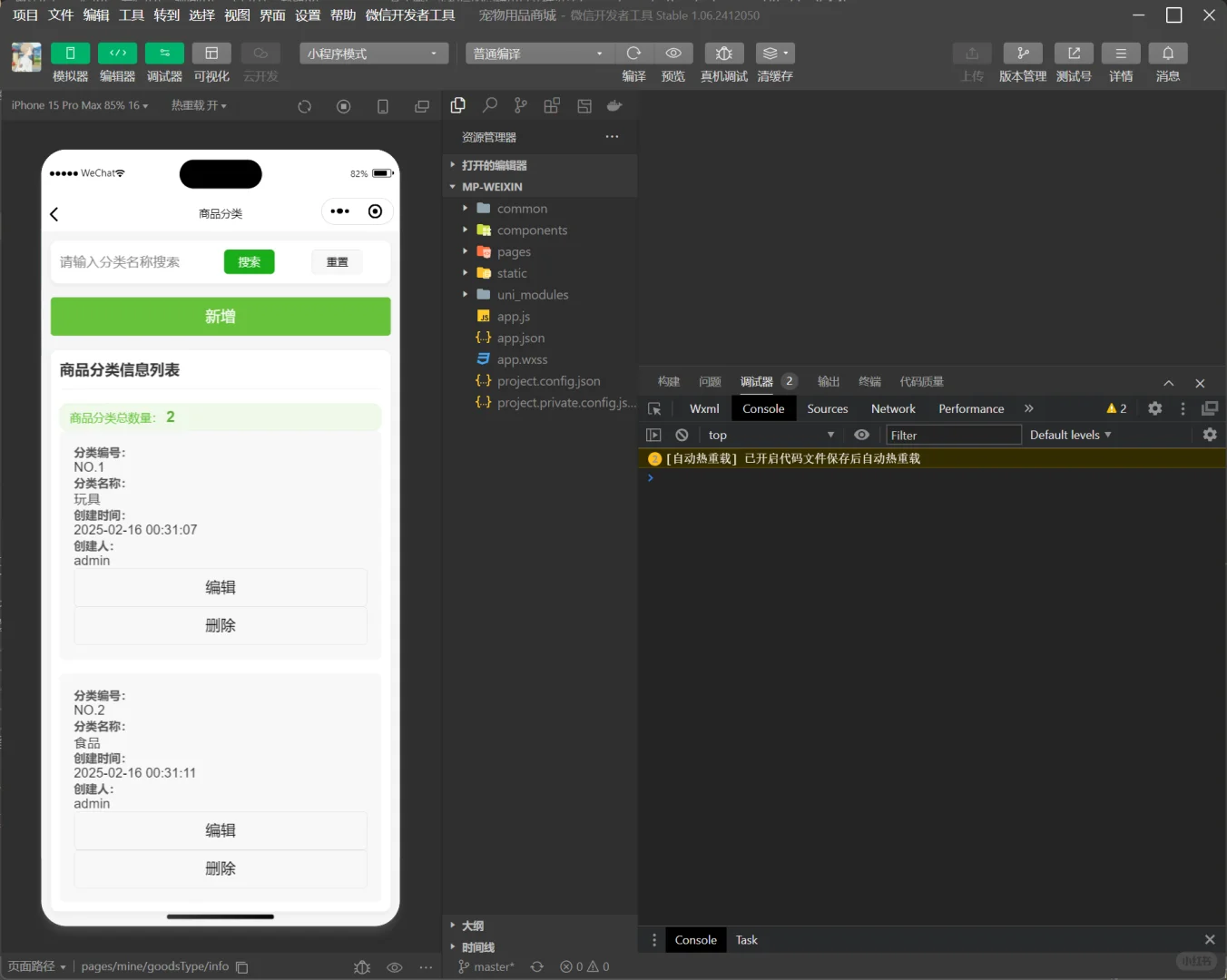Show more devtools tabs

pos(1029,409)
